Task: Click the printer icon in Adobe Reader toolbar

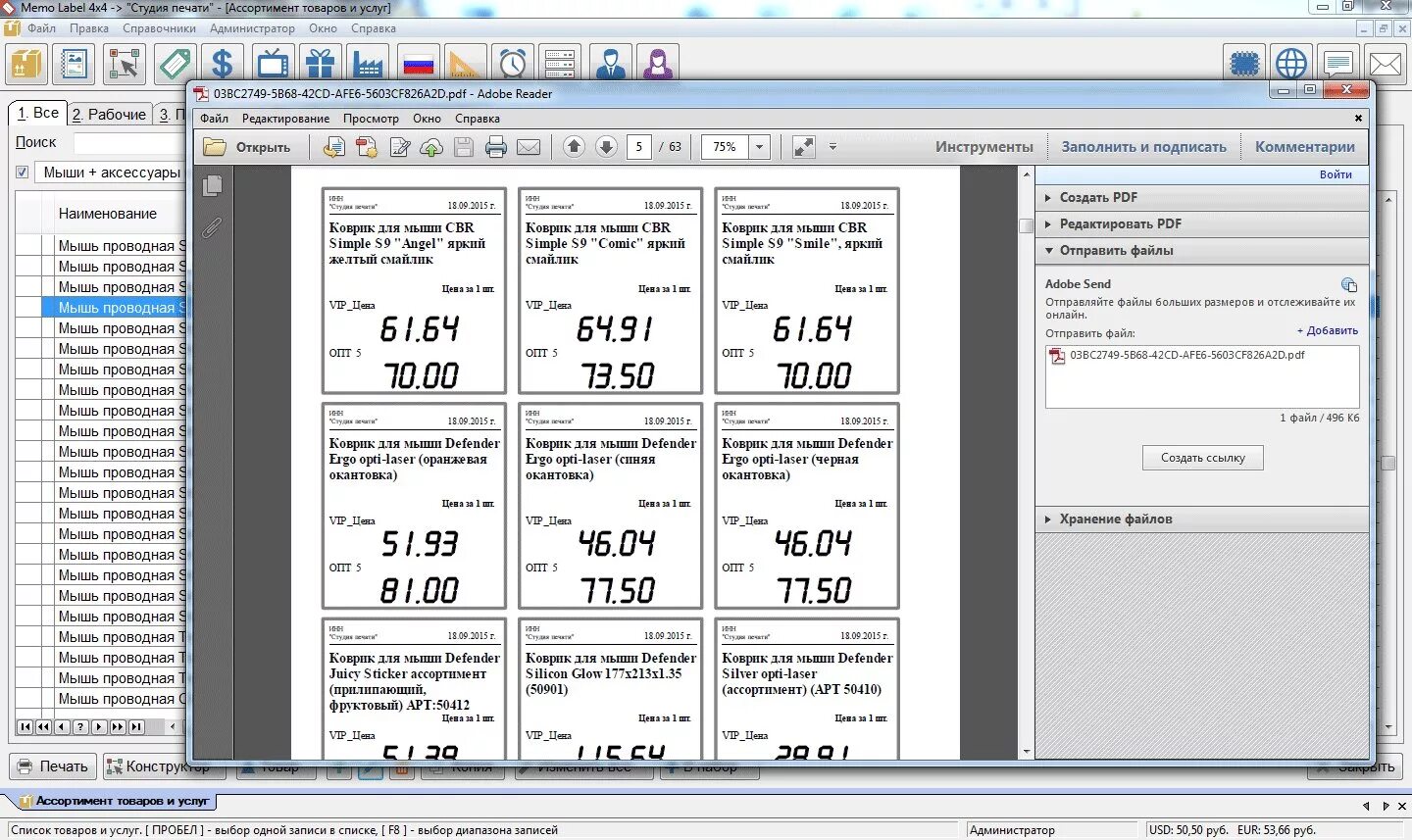Action: point(496,147)
